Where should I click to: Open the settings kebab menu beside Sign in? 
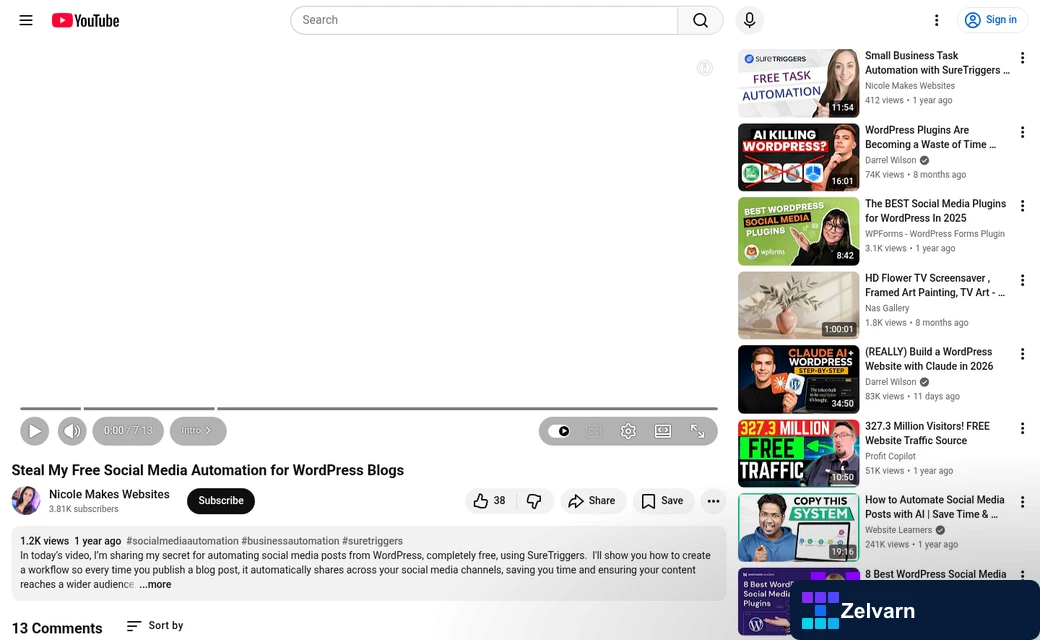[x=937, y=20]
